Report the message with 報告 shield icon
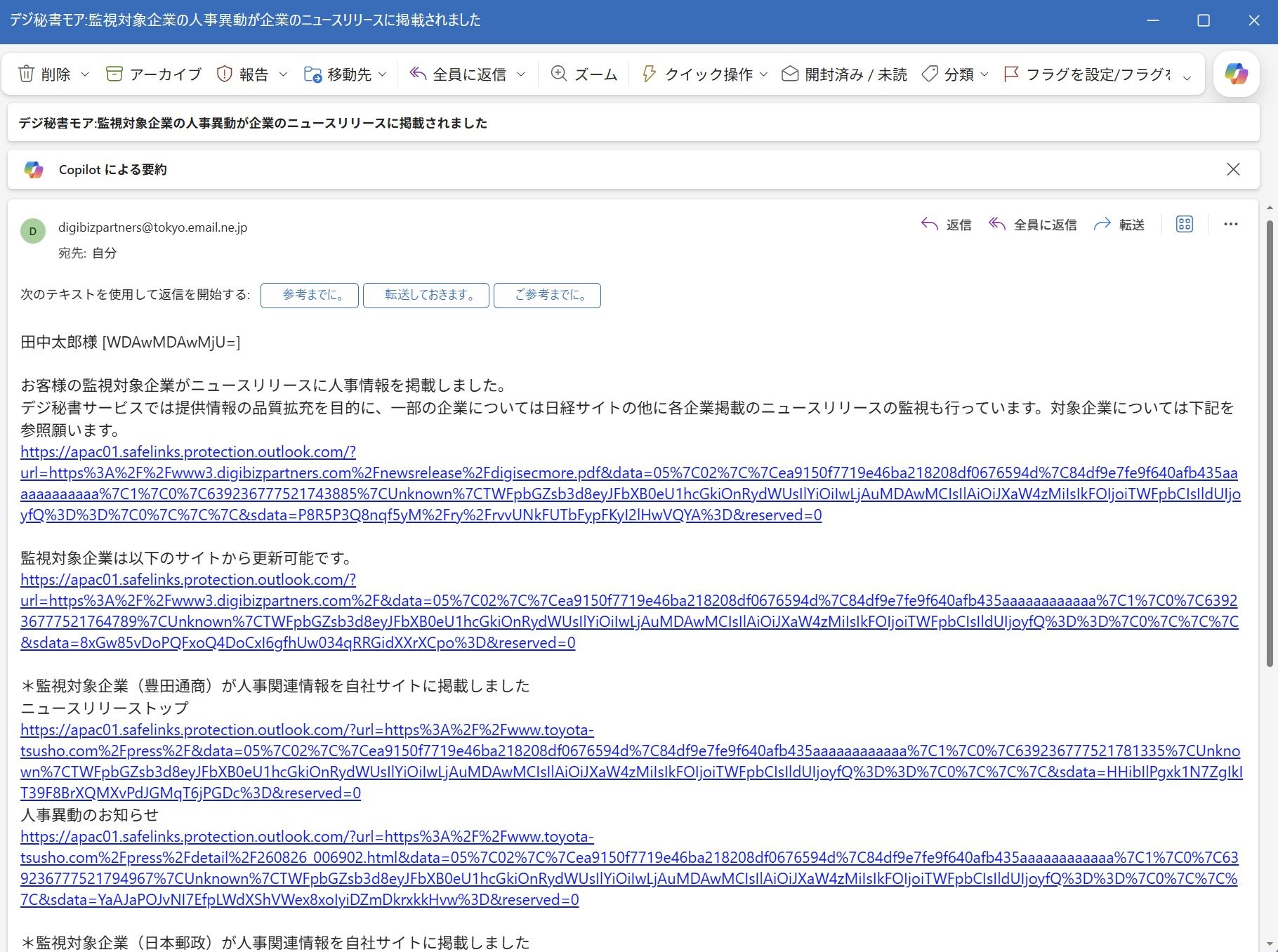The image size is (1278, 952). click(x=242, y=74)
